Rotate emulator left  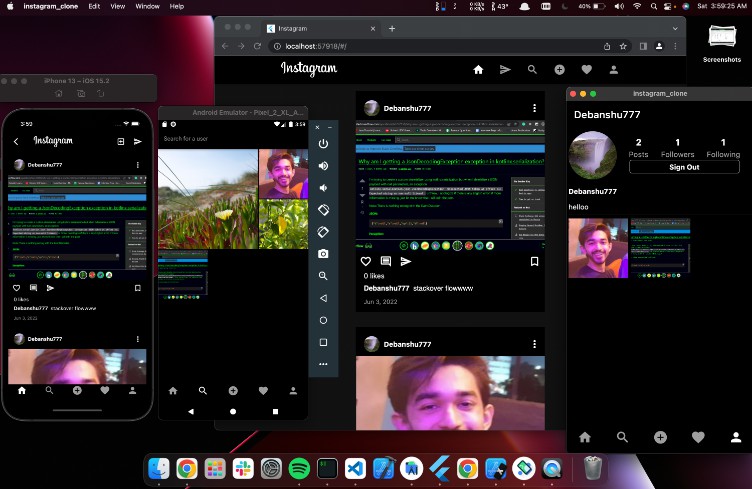[x=323, y=210]
